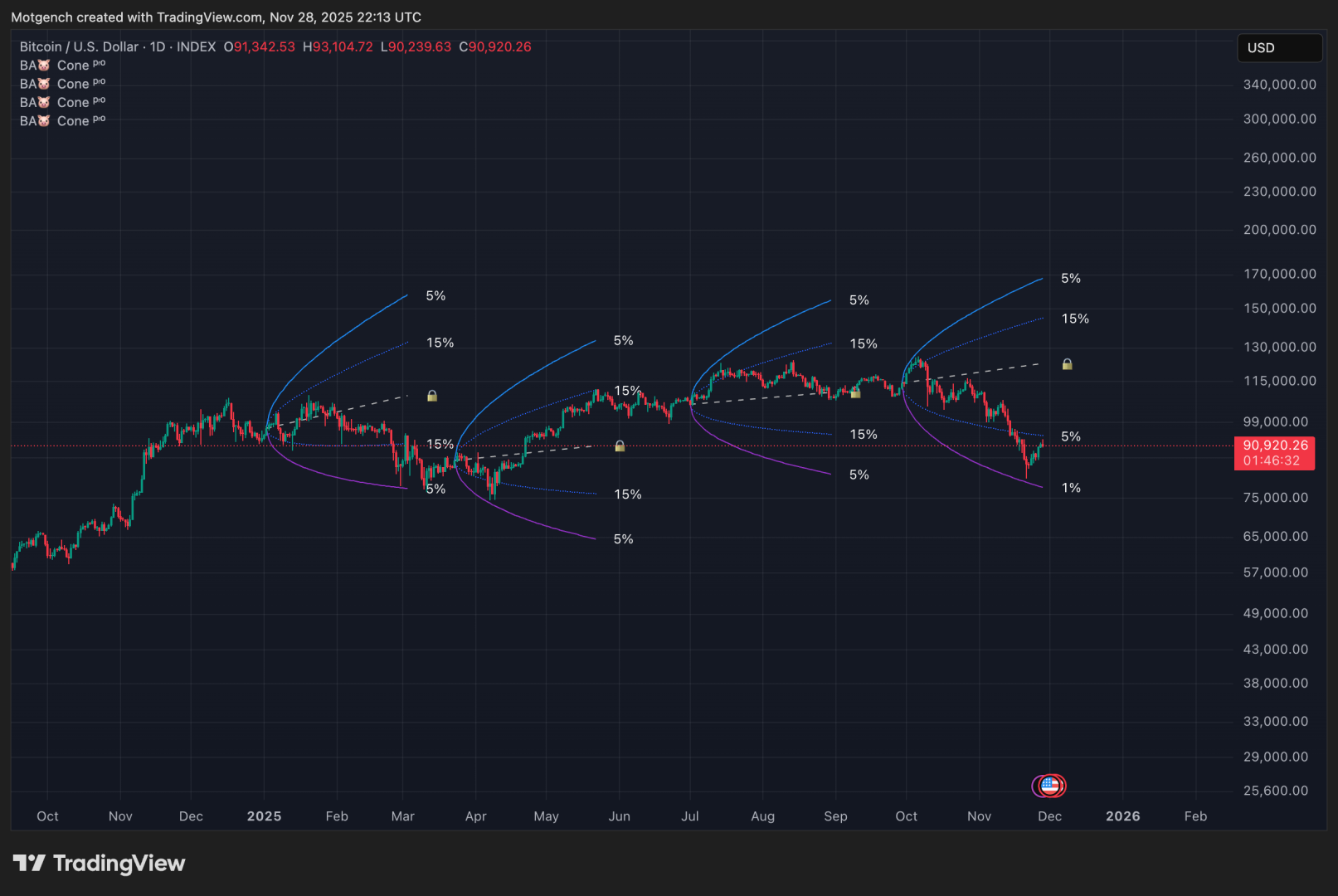Select the second BA Cone indicator legend

click(62, 84)
